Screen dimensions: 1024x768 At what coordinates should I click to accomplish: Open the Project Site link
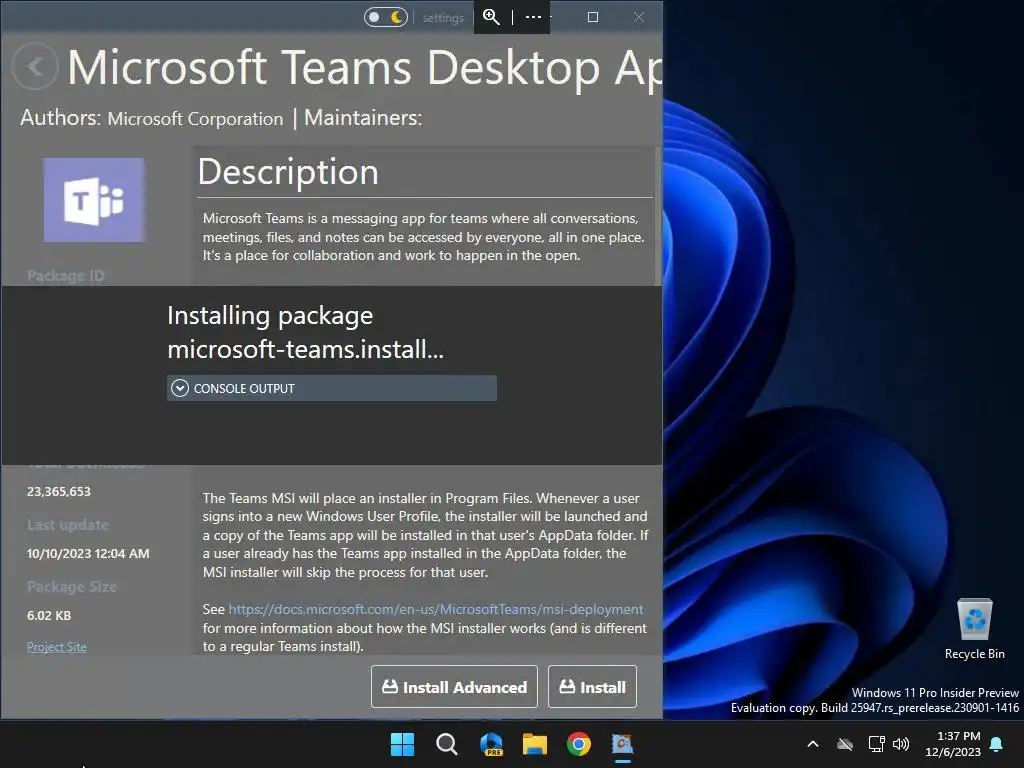[x=57, y=647]
